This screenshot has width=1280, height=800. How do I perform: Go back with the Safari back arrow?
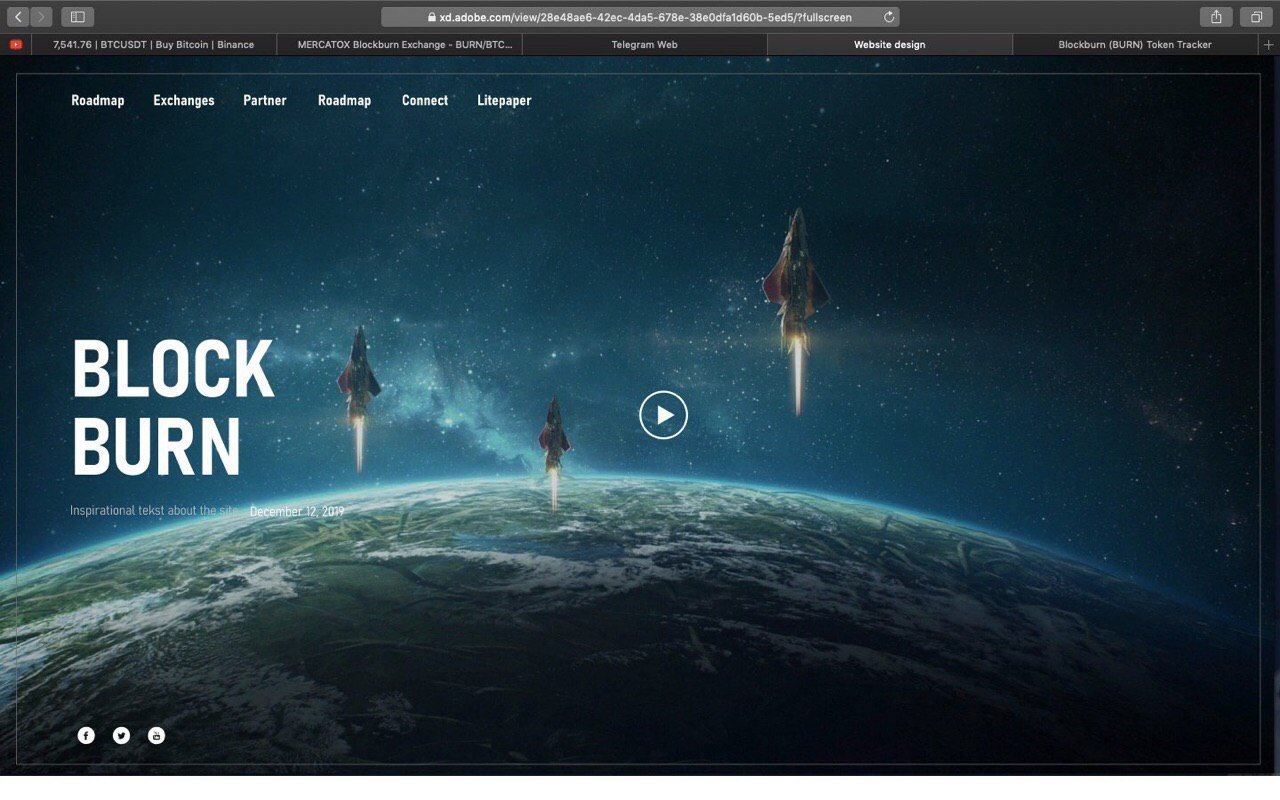click(18, 17)
